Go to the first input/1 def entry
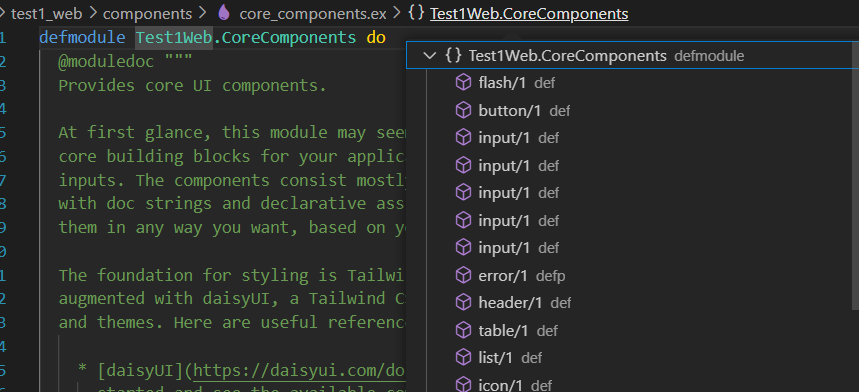859x392 pixels. pyautogui.click(x=629, y=138)
